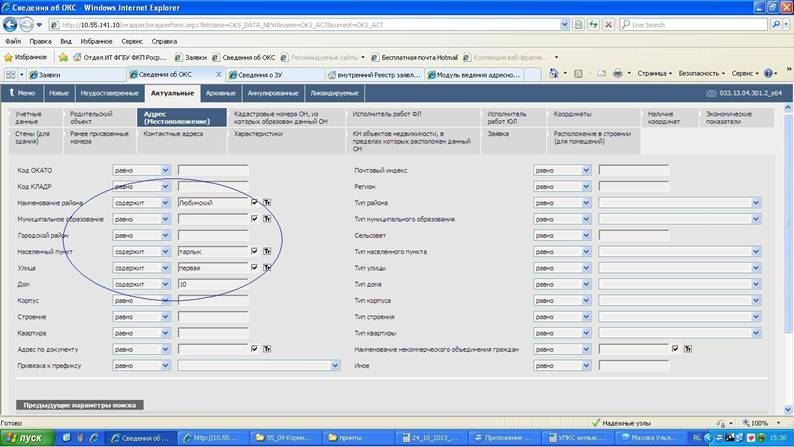Click the Меню button in navigation bar

[22, 93]
